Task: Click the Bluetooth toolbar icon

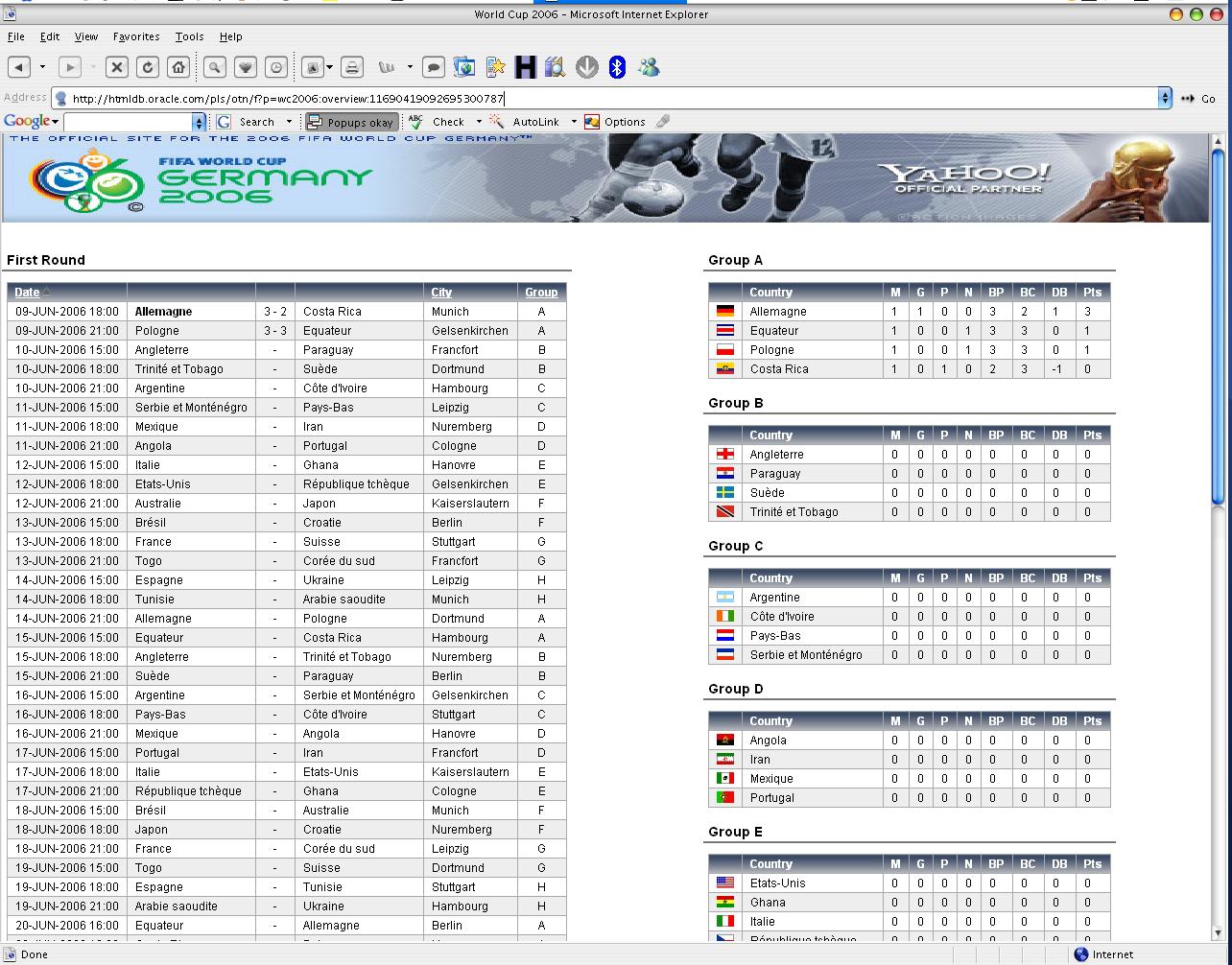Action: click(x=618, y=67)
